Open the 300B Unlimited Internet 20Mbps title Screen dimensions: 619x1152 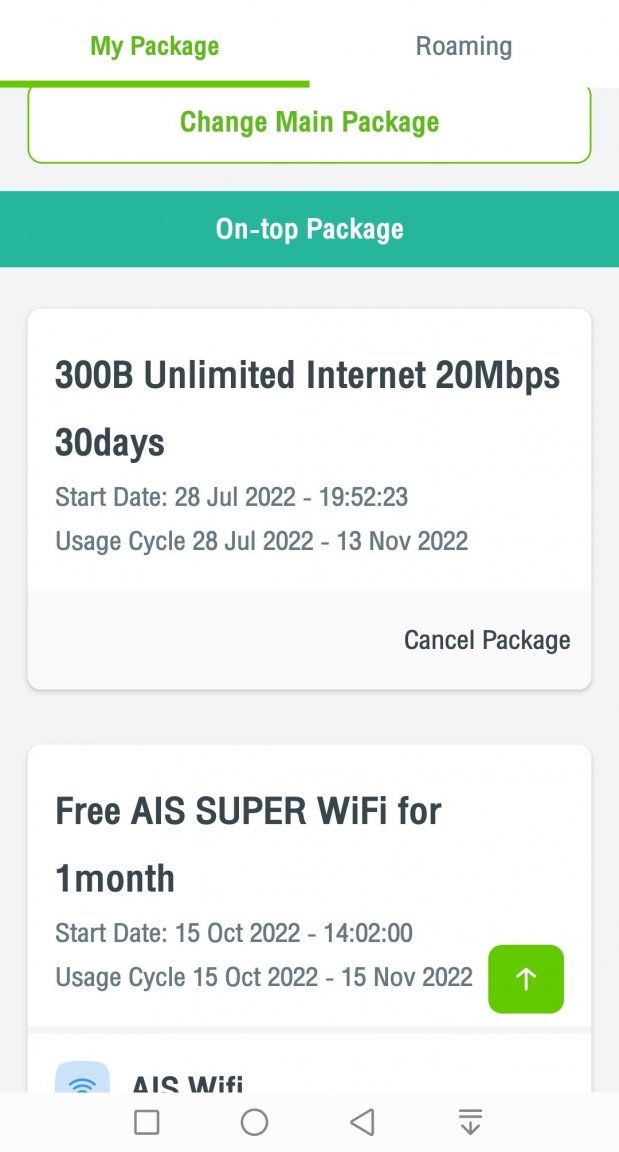pos(307,375)
